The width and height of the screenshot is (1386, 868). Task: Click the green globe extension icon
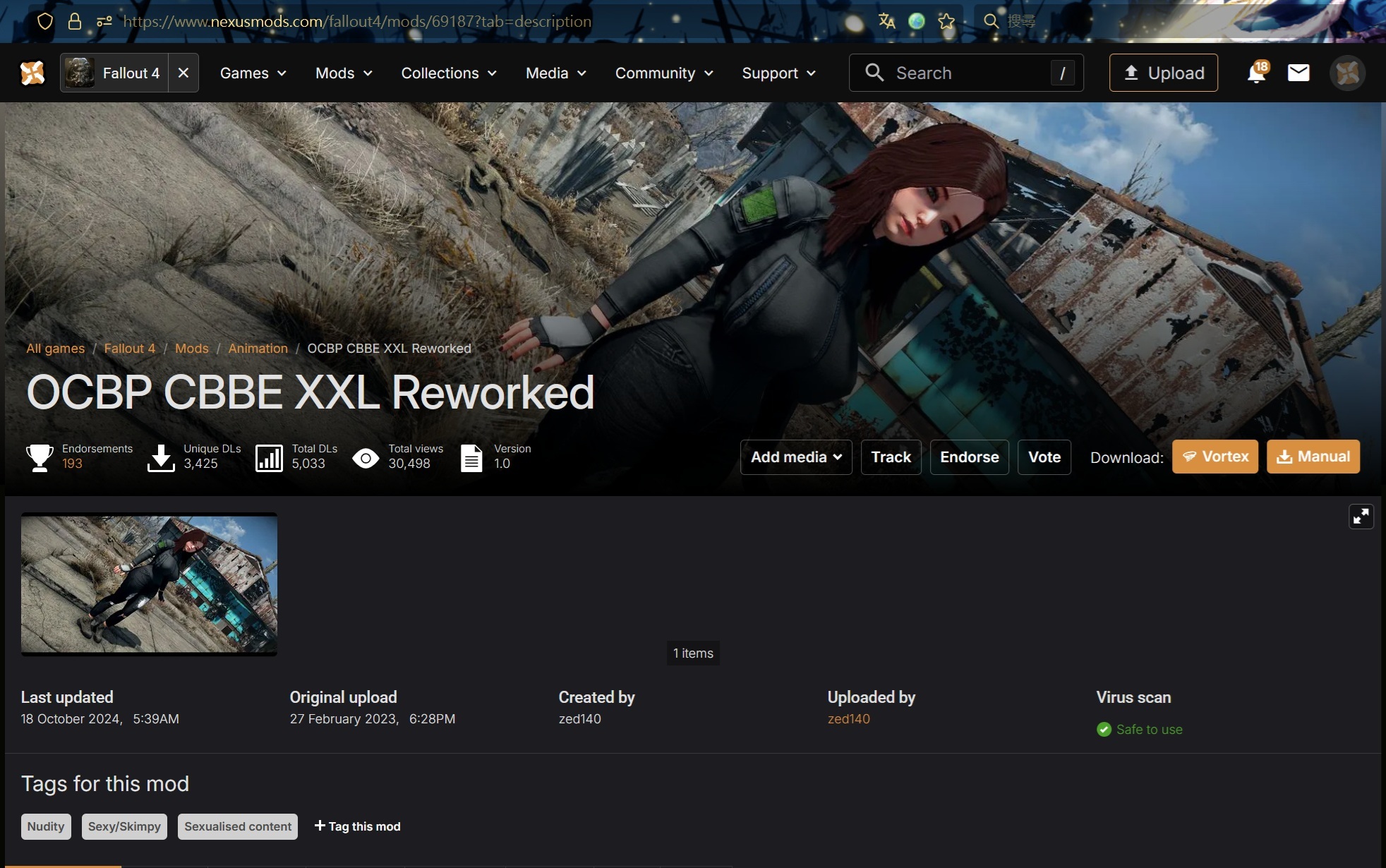(917, 21)
